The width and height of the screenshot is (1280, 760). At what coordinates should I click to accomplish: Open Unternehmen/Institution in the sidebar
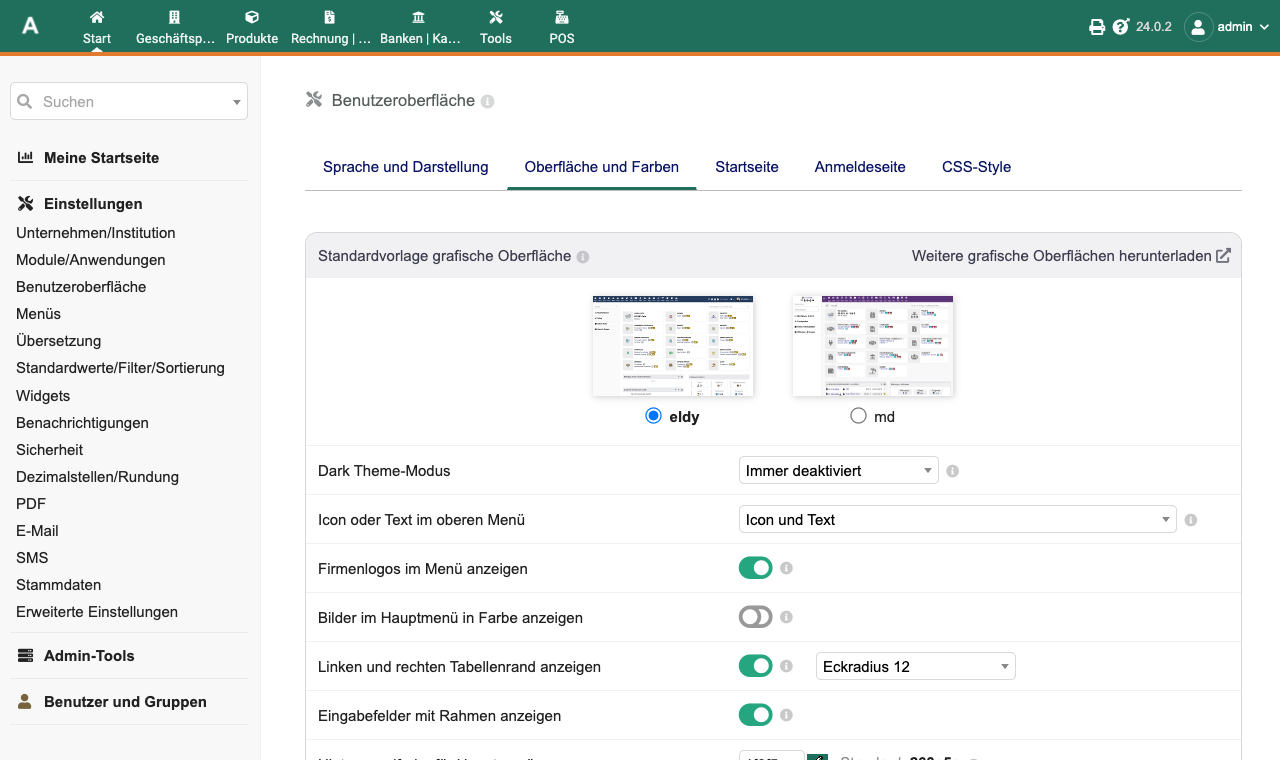click(x=96, y=233)
